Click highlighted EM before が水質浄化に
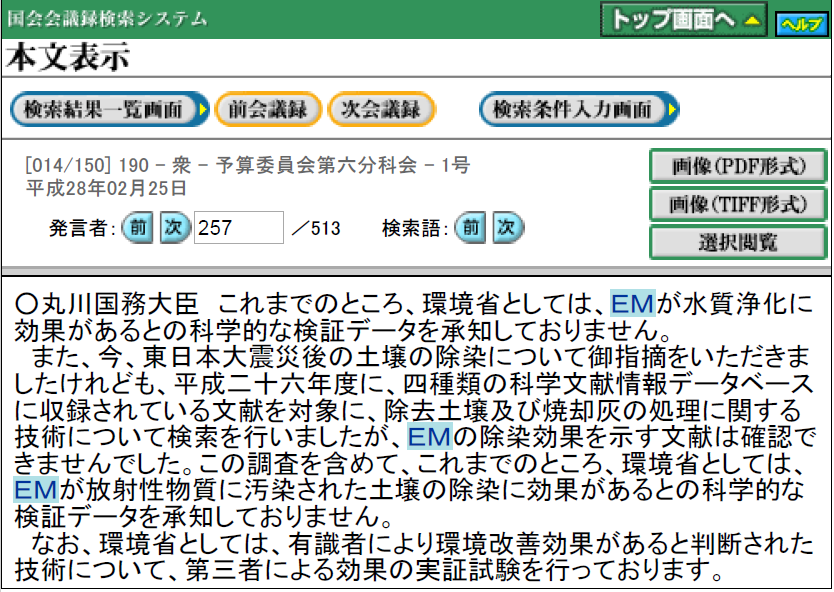 [x=632, y=304]
